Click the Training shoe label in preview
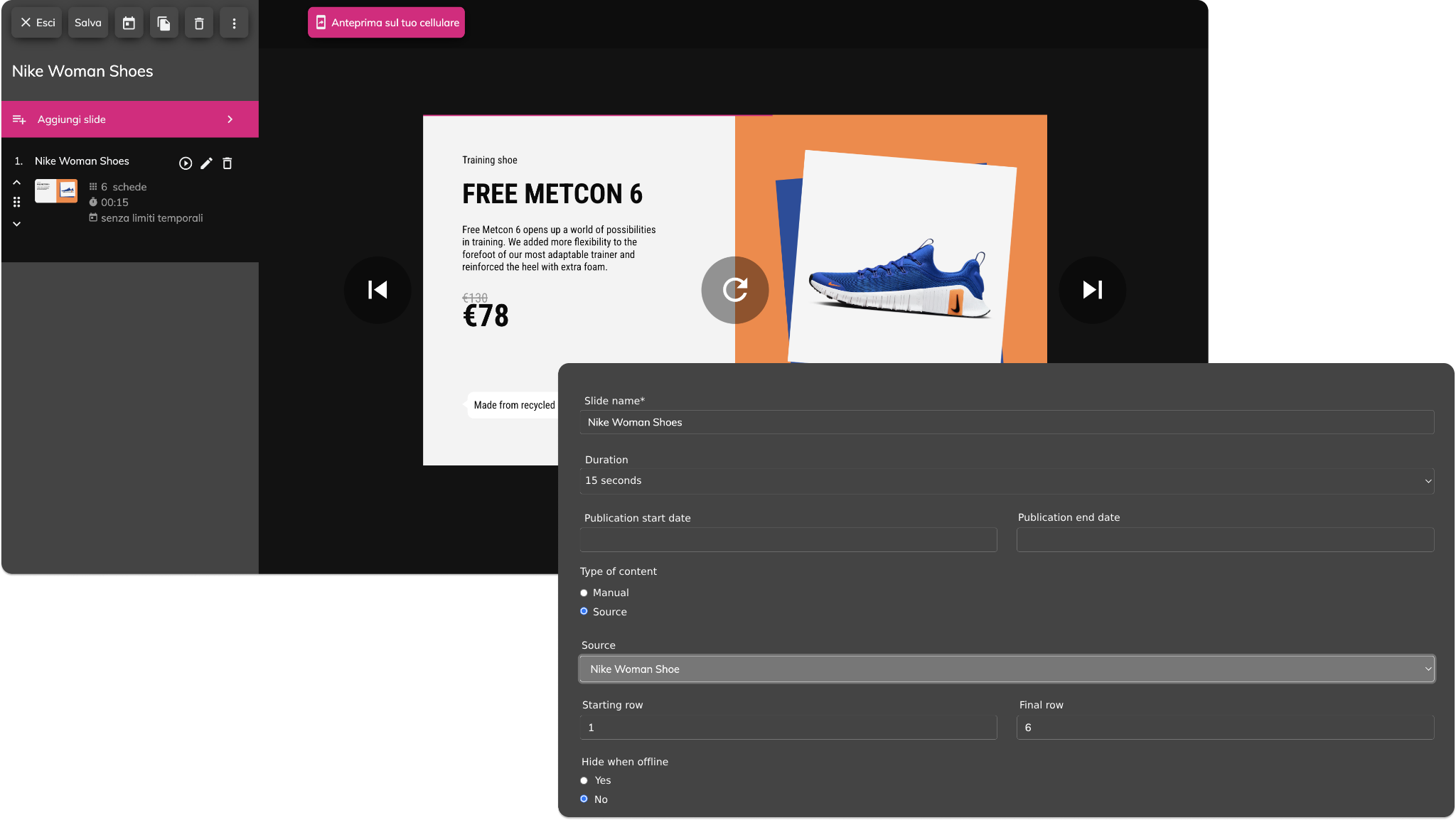This screenshot has height=820, width=1456. pyautogui.click(x=490, y=160)
